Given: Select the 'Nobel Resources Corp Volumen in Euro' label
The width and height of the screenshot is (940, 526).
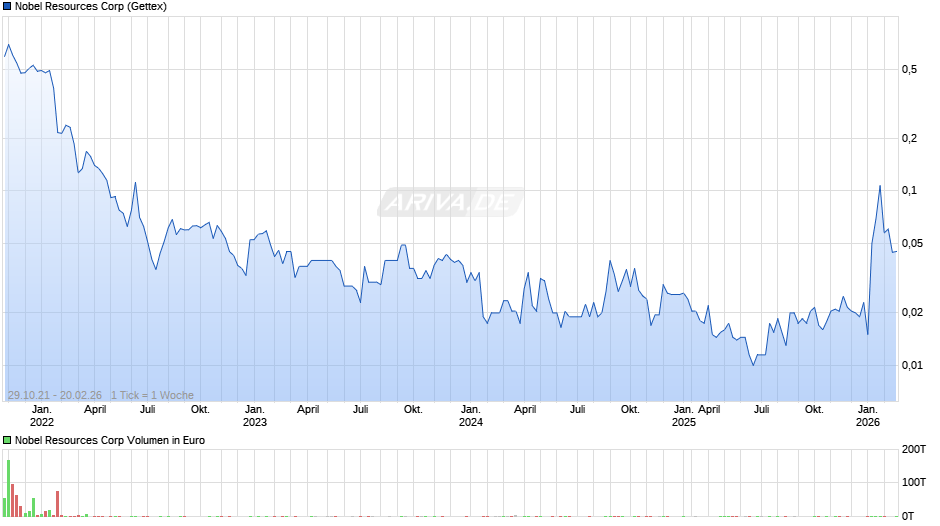Looking at the screenshot, I should [x=110, y=440].
